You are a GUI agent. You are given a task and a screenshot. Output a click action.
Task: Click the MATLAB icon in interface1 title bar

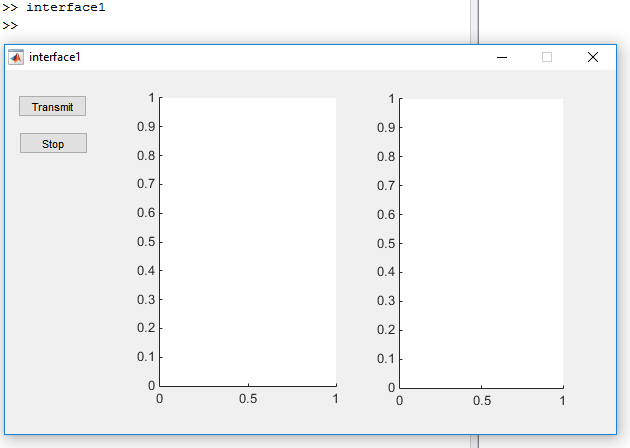(x=16, y=57)
